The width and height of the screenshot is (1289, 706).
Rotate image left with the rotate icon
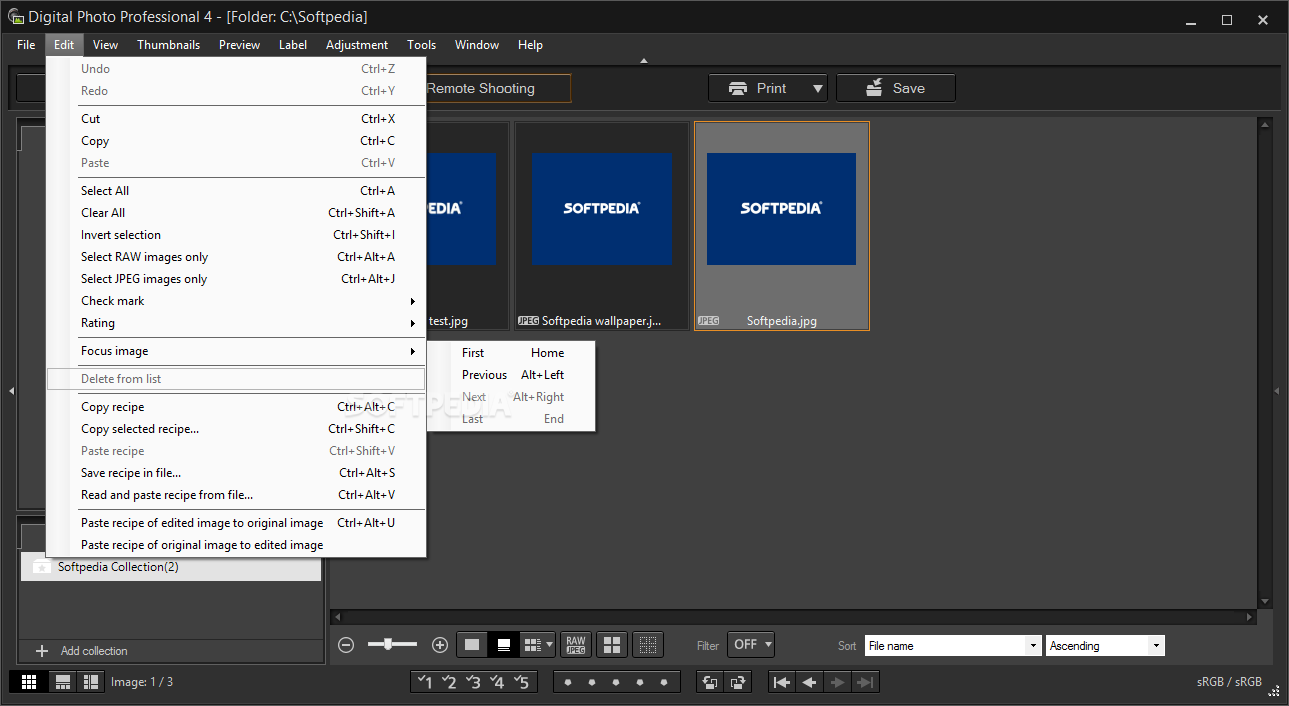pyautogui.click(x=710, y=682)
